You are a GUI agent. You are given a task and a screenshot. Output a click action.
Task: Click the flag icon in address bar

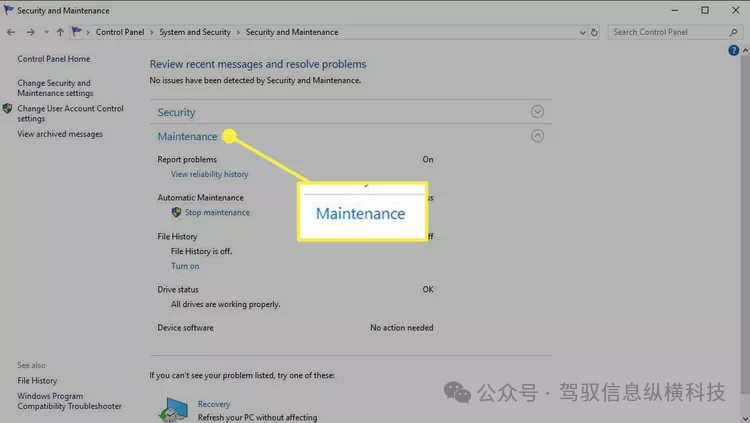coord(77,32)
